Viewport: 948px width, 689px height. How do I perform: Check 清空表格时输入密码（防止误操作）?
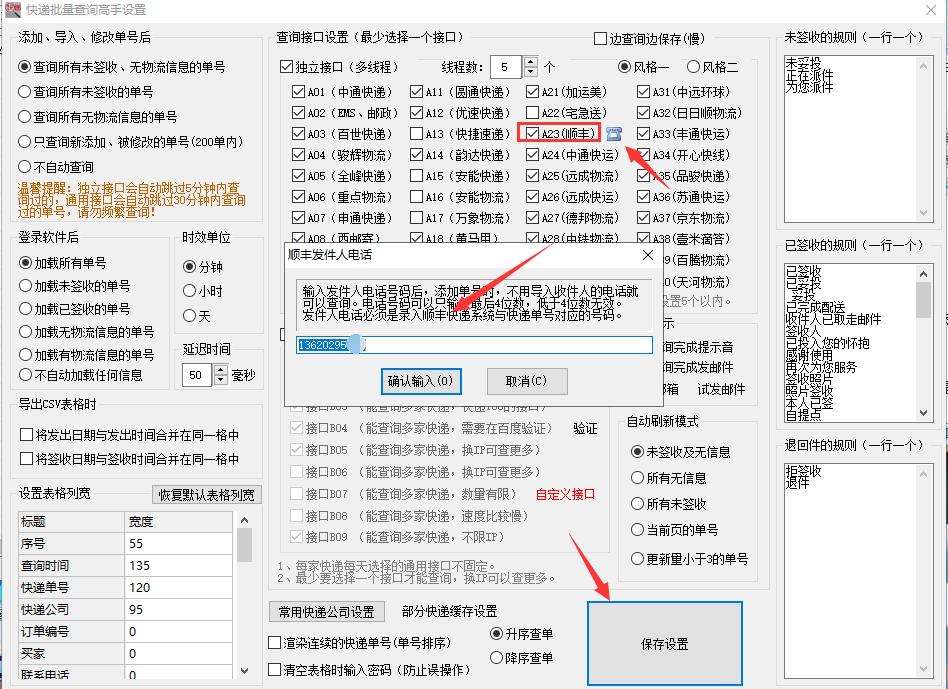(x=272, y=667)
